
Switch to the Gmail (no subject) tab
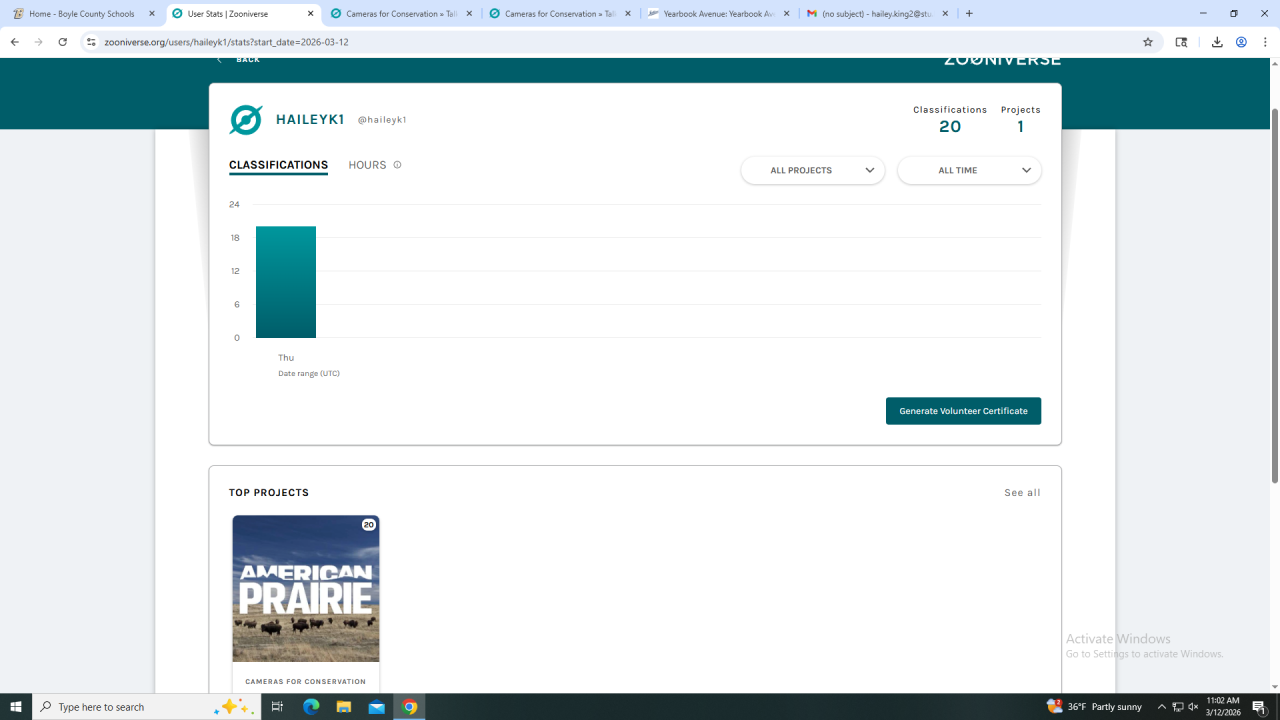click(877, 14)
